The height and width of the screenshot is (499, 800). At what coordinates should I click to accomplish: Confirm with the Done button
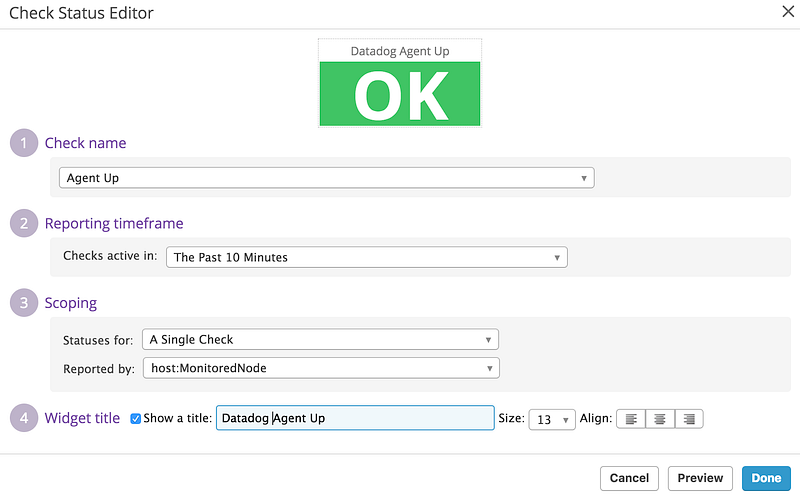click(x=767, y=478)
